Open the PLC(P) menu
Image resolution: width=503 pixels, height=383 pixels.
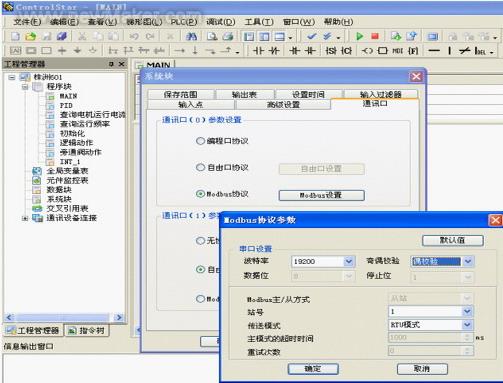pyautogui.click(x=184, y=22)
